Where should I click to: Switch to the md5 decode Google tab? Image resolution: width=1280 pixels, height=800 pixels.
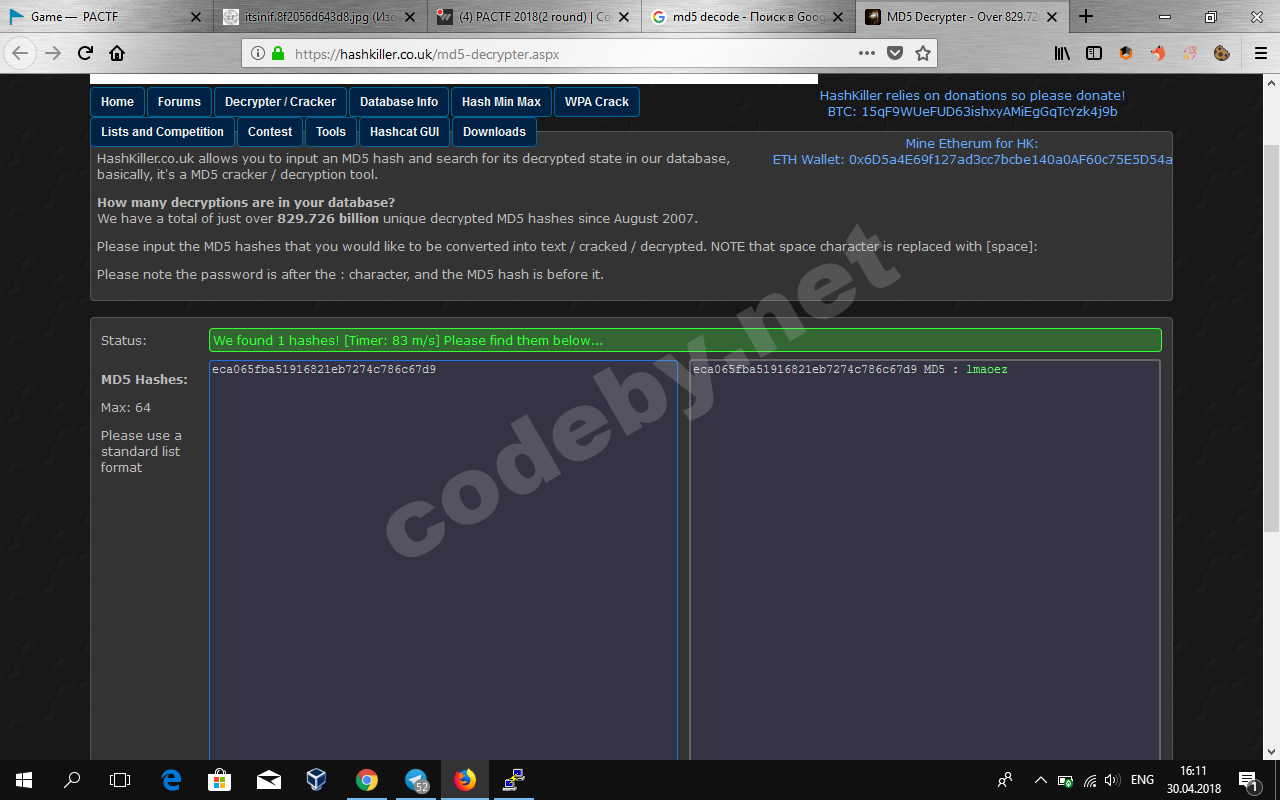tap(748, 16)
